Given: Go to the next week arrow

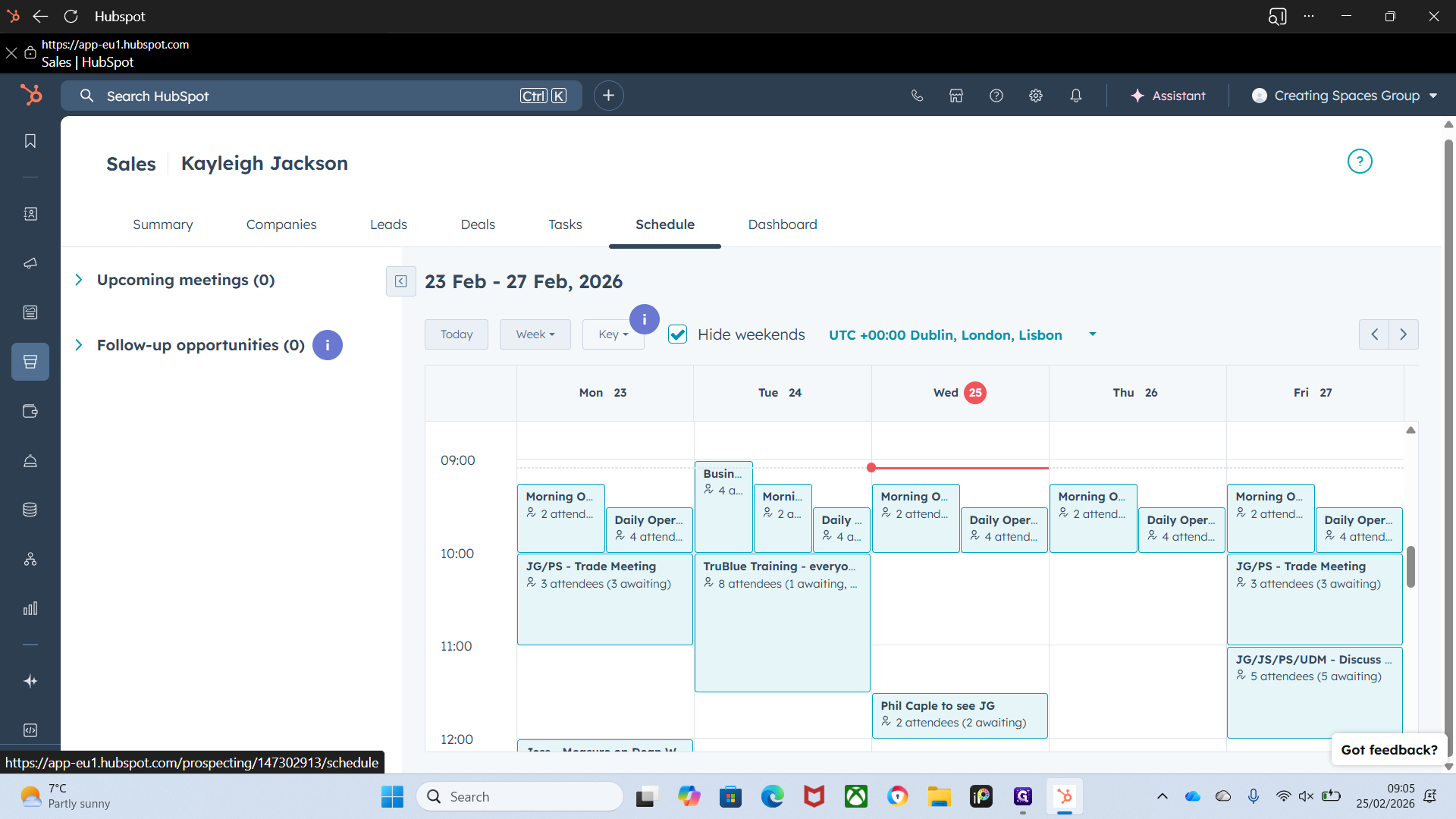Looking at the screenshot, I should pyautogui.click(x=1404, y=334).
